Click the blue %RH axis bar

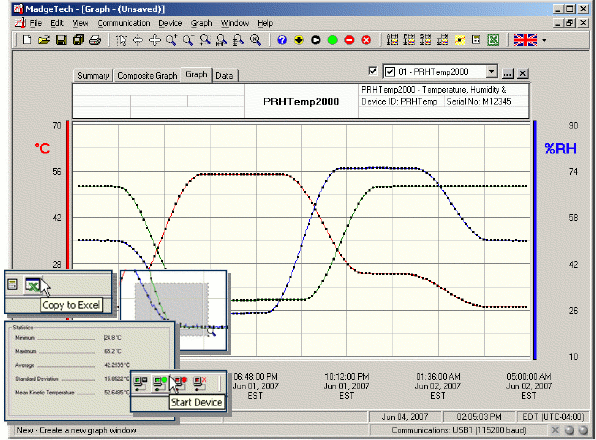[535, 240]
